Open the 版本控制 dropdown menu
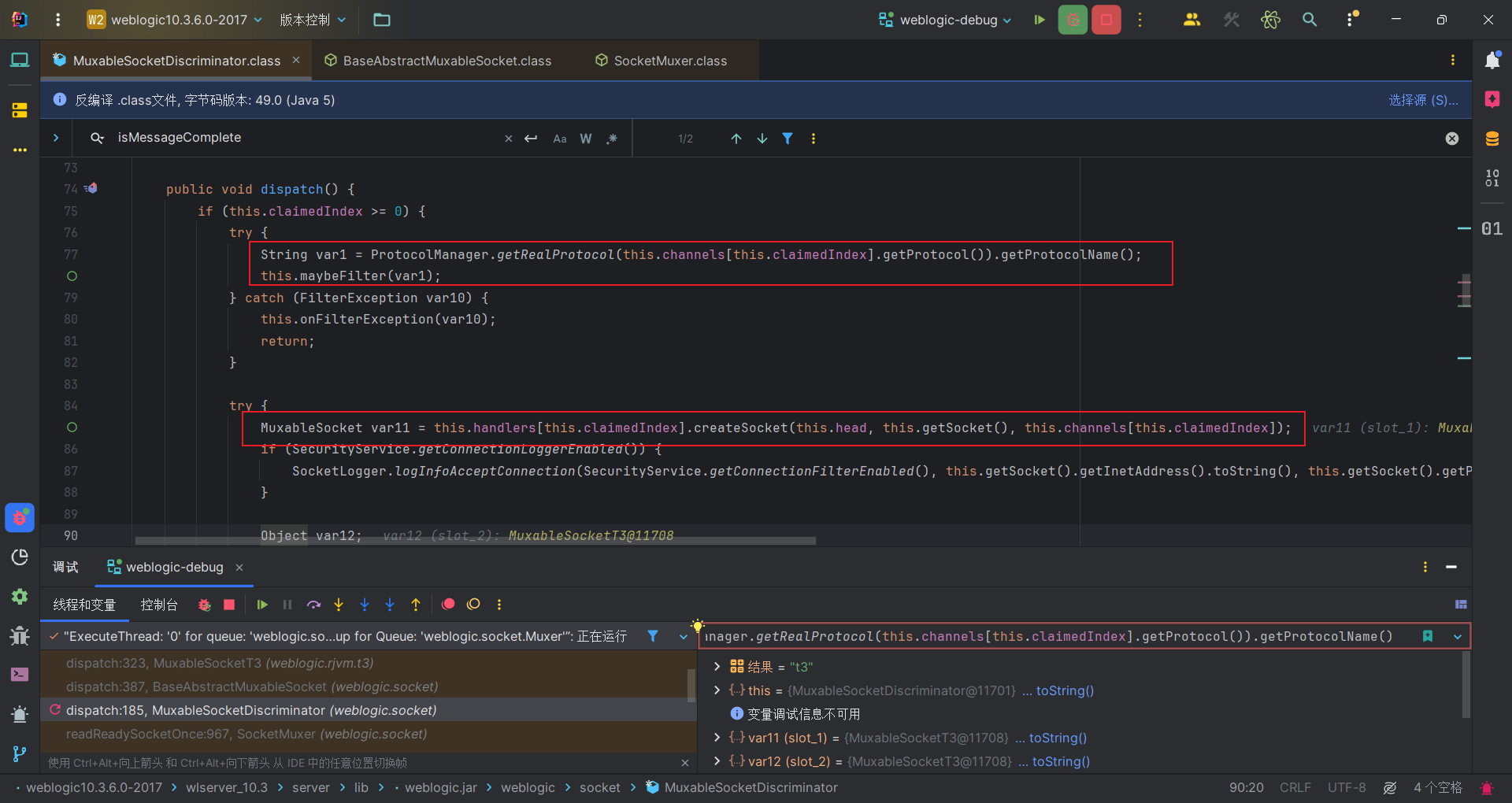Viewport: 1512px width, 803px height. [x=313, y=20]
